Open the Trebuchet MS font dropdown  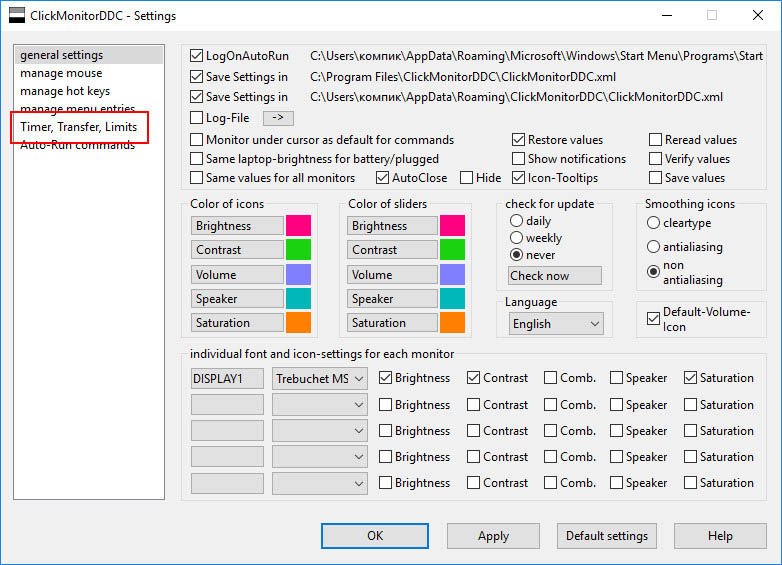point(320,378)
